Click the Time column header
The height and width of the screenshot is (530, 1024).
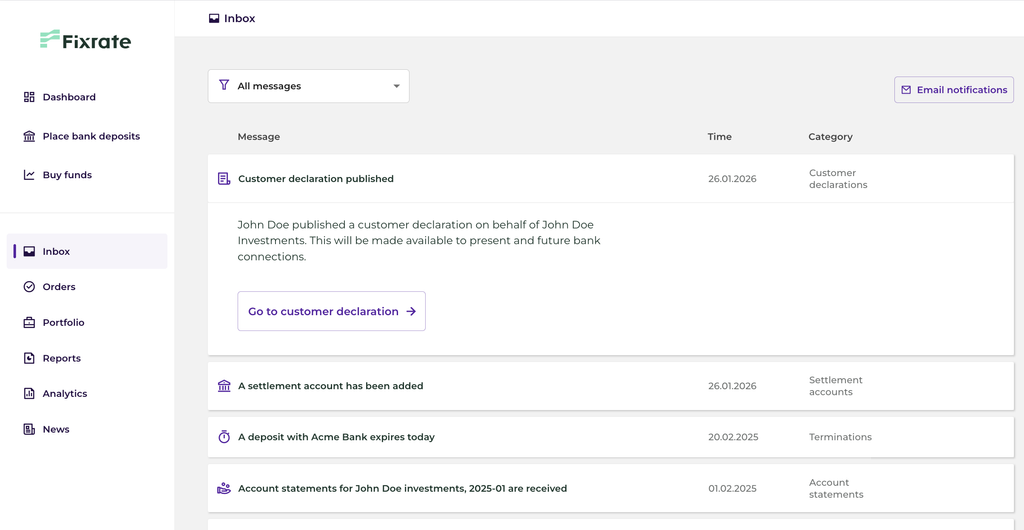(719, 137)
